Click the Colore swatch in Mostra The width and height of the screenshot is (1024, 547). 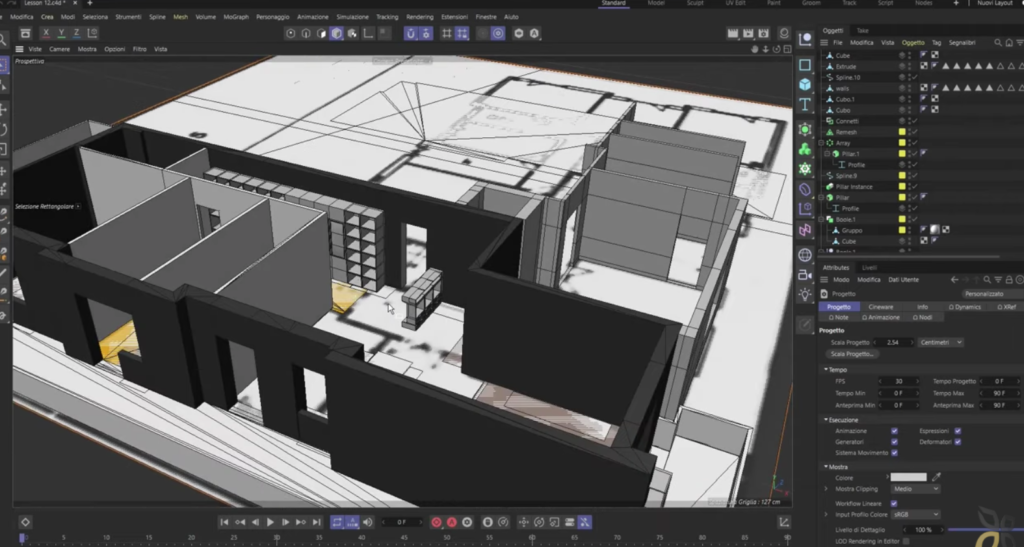(x=908, y=477)
